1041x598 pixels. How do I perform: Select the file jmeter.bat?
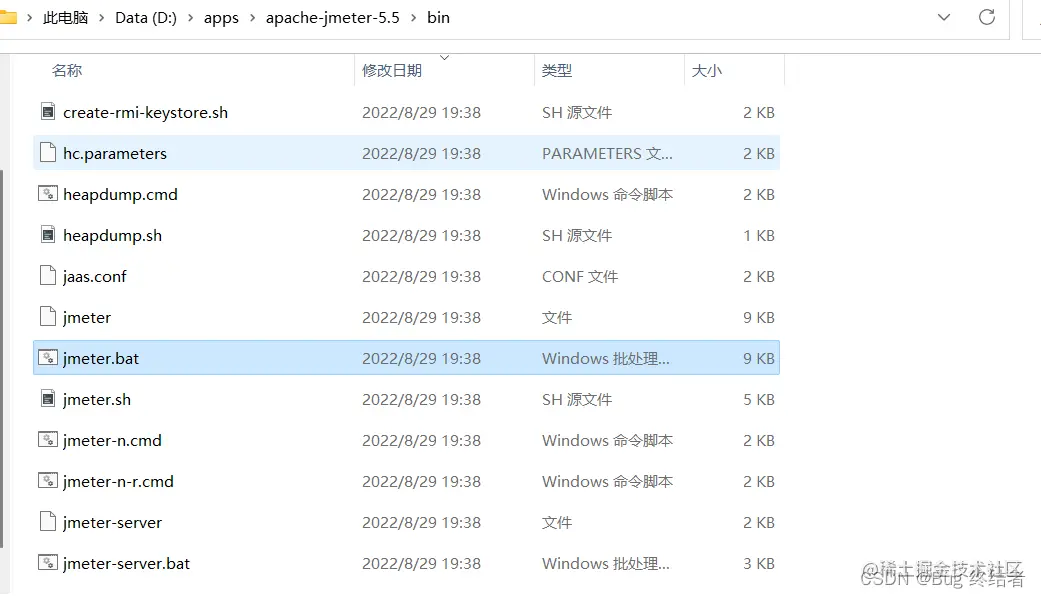[x=101, y=358]
